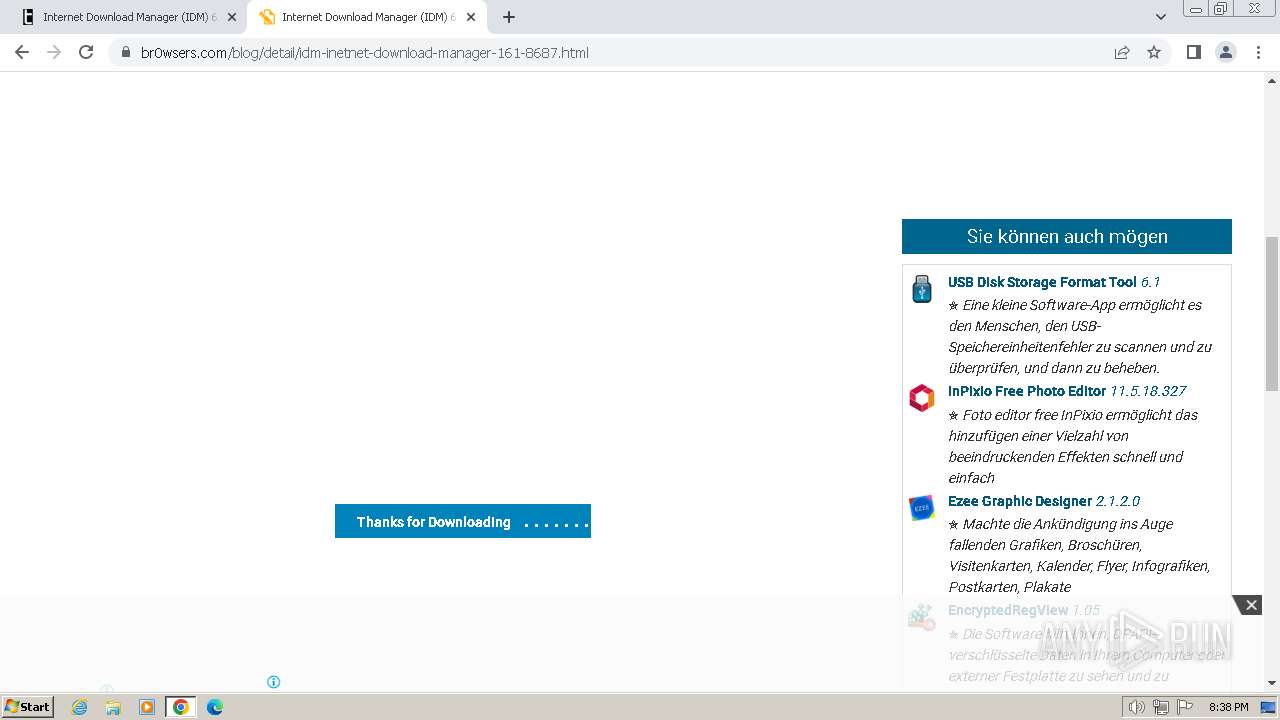
Task: Open Microsoft Edge from taskbar
Action: (x=215, y=707)
